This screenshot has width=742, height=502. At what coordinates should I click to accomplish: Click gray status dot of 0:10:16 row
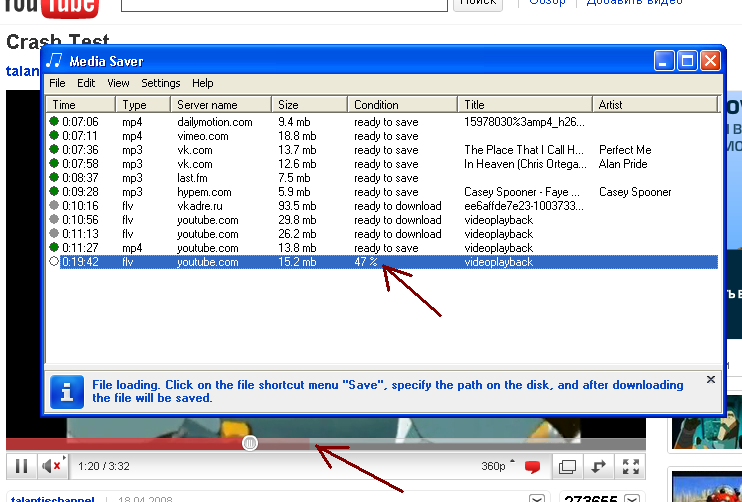pyautogui.click(x=54, y=205)
